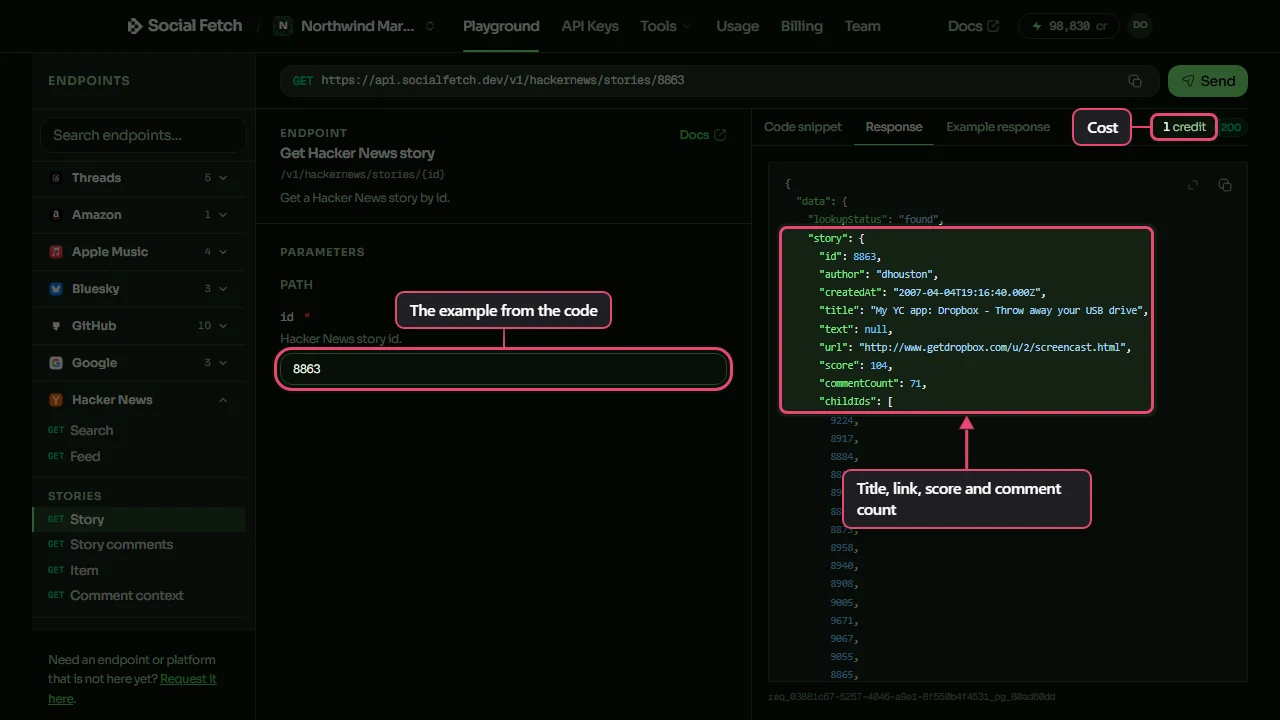
Task: Click the Amazon platform icon
Action: [56, 215]
